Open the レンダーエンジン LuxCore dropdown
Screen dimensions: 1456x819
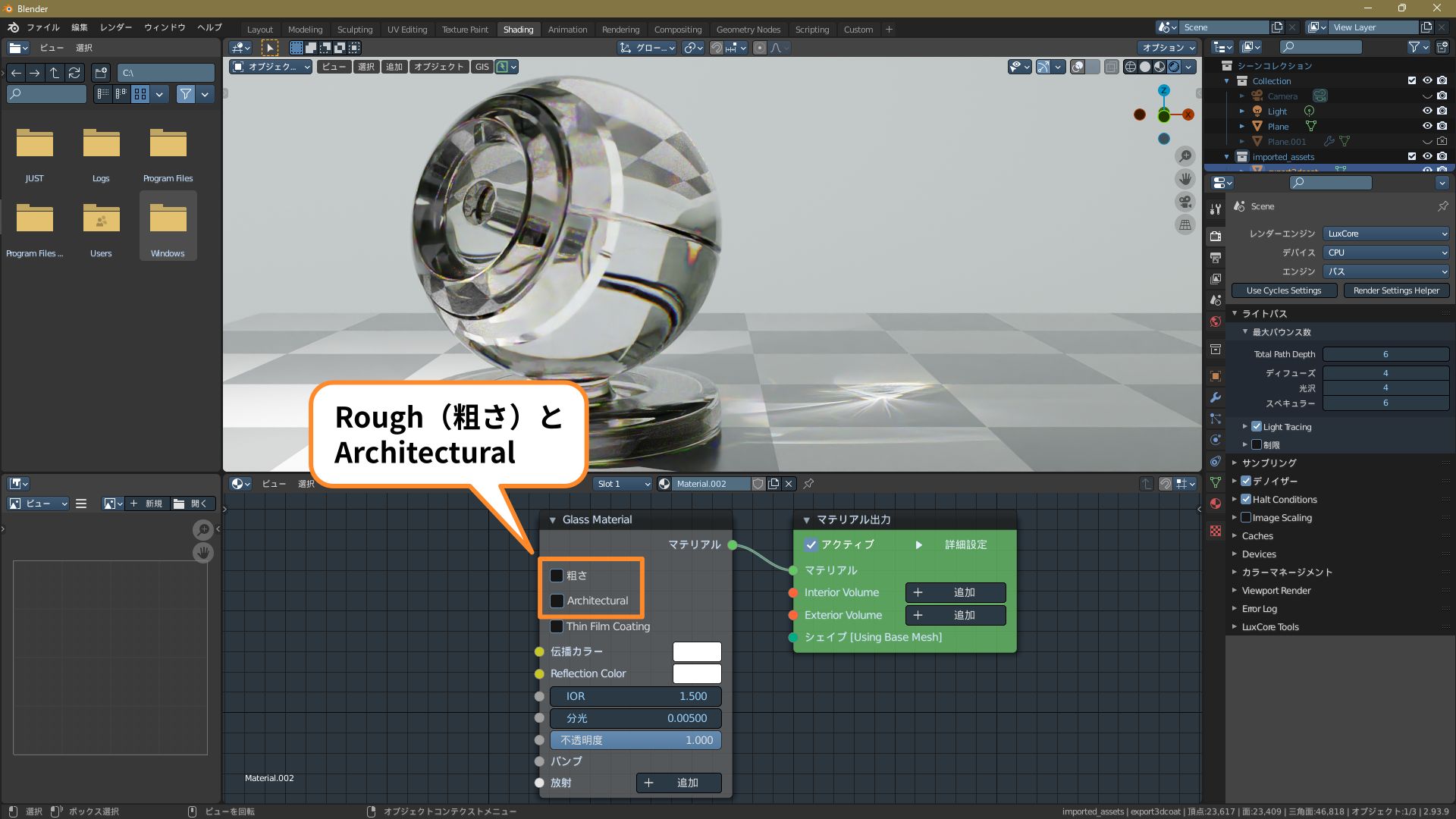pyautogui.click(x=1386, y=234)
